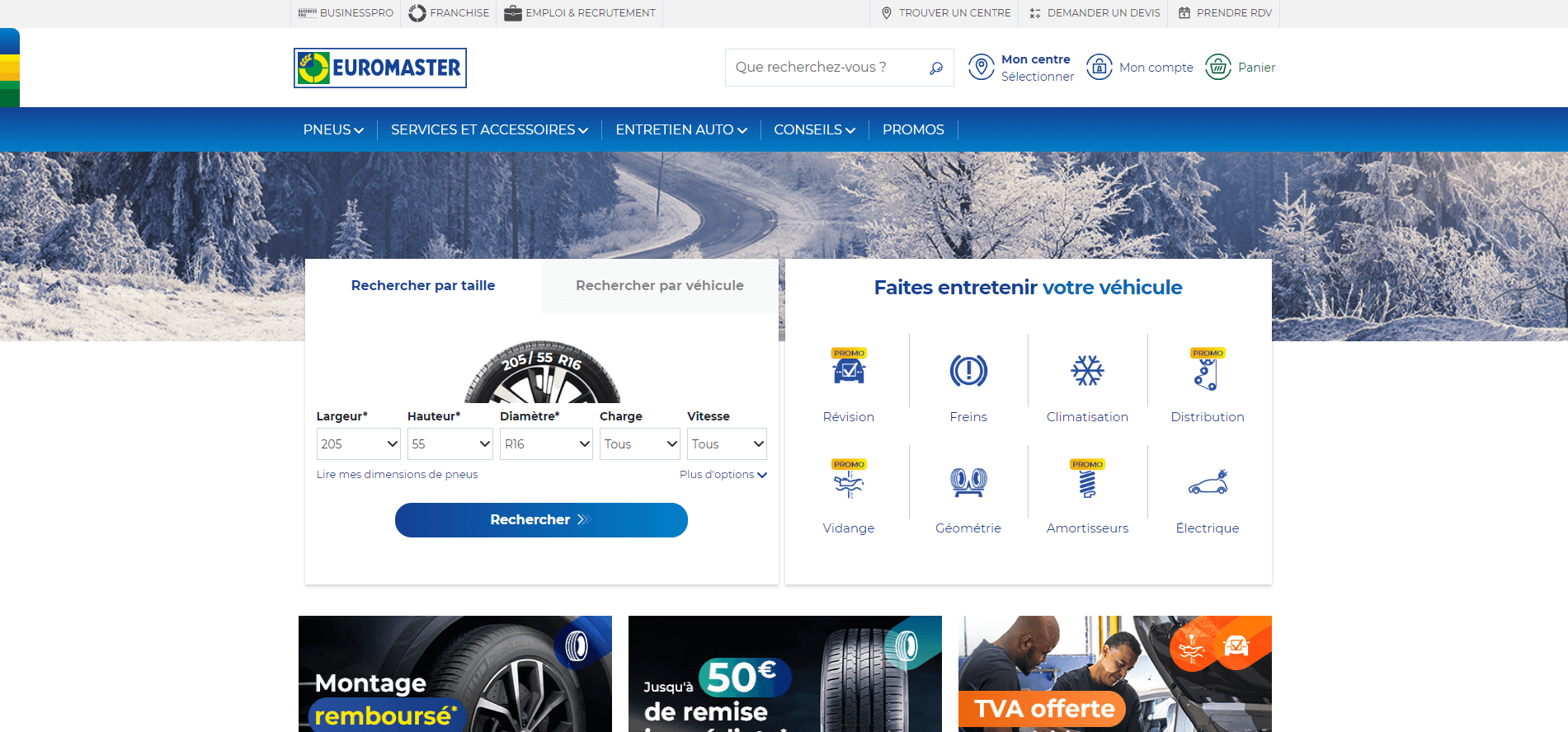Click the Faites entretenir votre véhicule heading
1568x732 pixels.
tap(1029, 288)
